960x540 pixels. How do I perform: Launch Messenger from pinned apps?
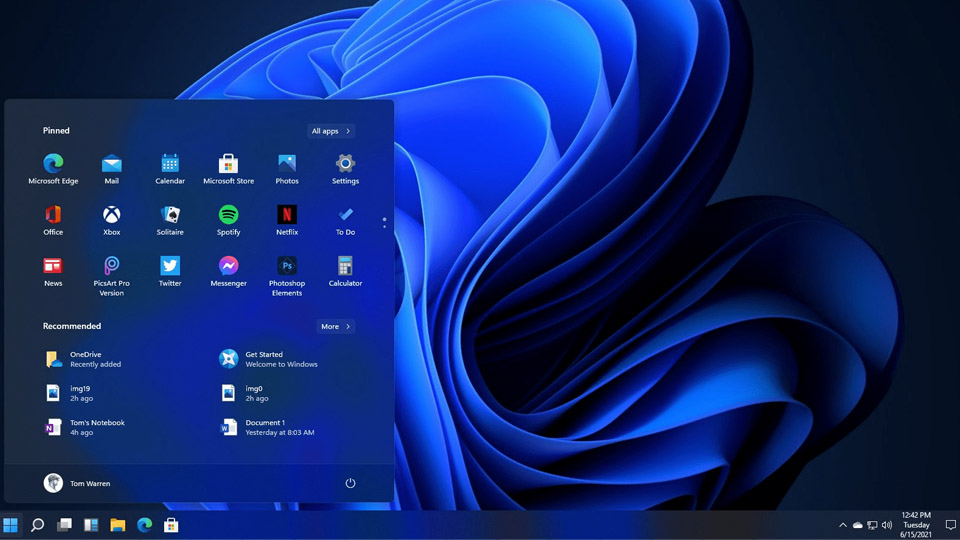pos(228,267)
